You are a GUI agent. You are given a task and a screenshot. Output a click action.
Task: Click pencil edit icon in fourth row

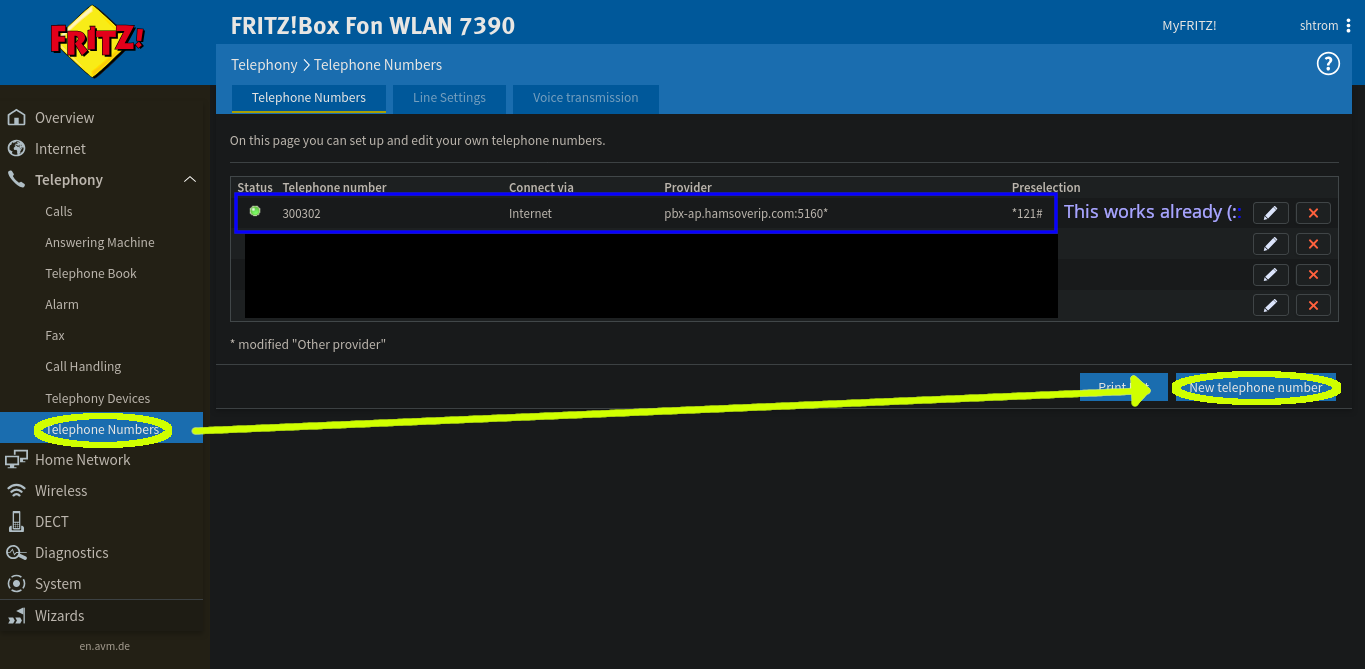pos(1270,306)
